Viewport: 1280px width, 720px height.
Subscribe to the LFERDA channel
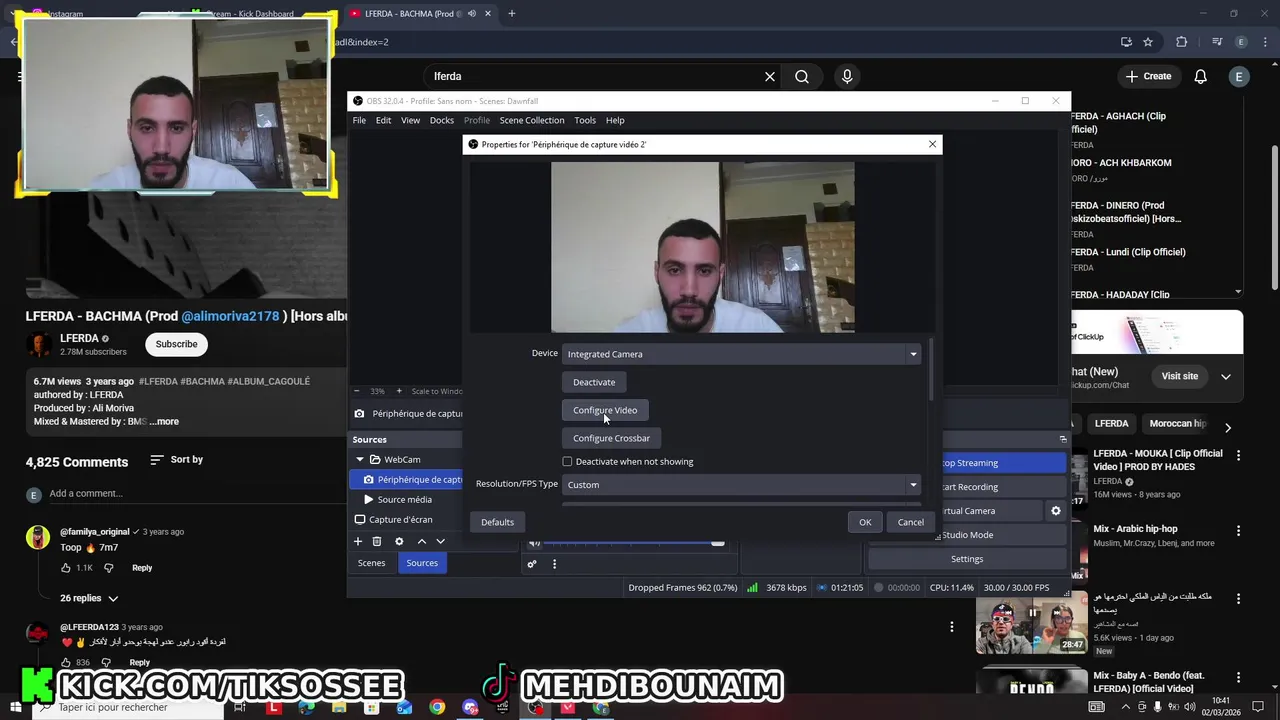tap(176, 344)
